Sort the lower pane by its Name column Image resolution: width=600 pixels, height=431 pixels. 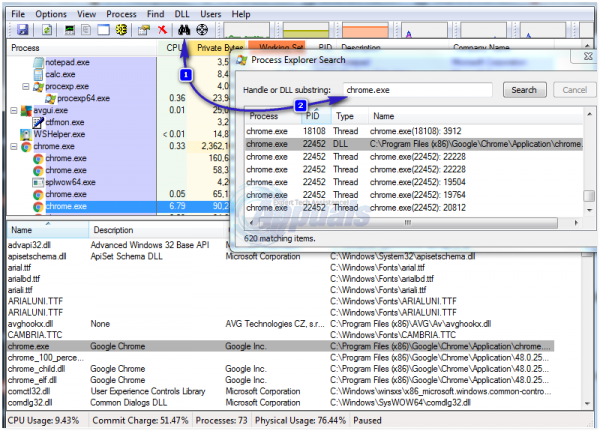click(x=48, y=230)
